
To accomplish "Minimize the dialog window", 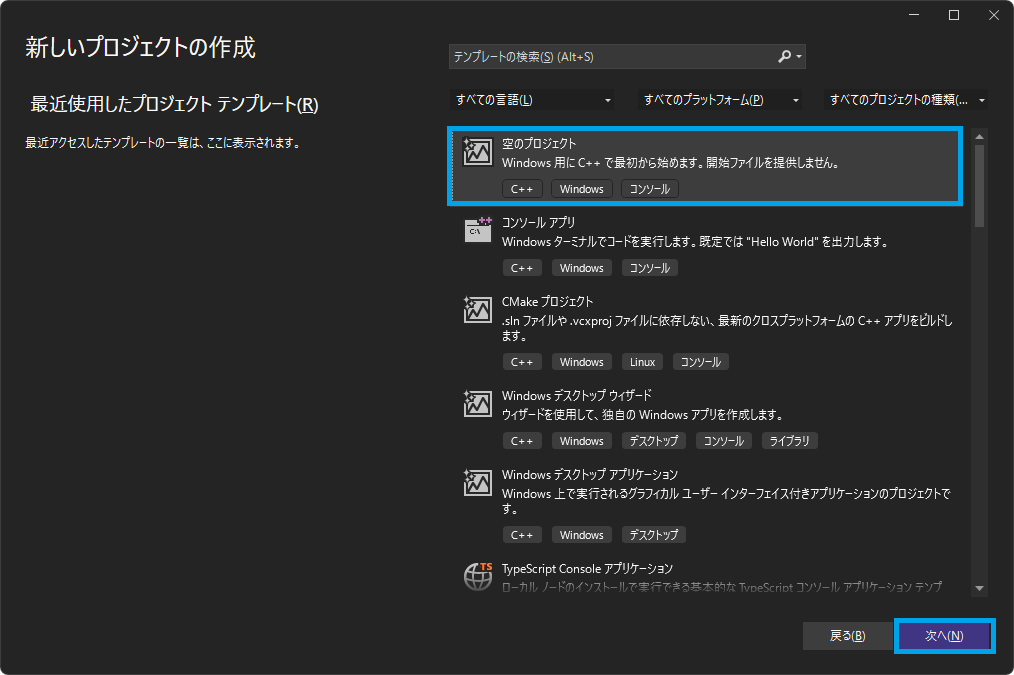I will 914,15.
